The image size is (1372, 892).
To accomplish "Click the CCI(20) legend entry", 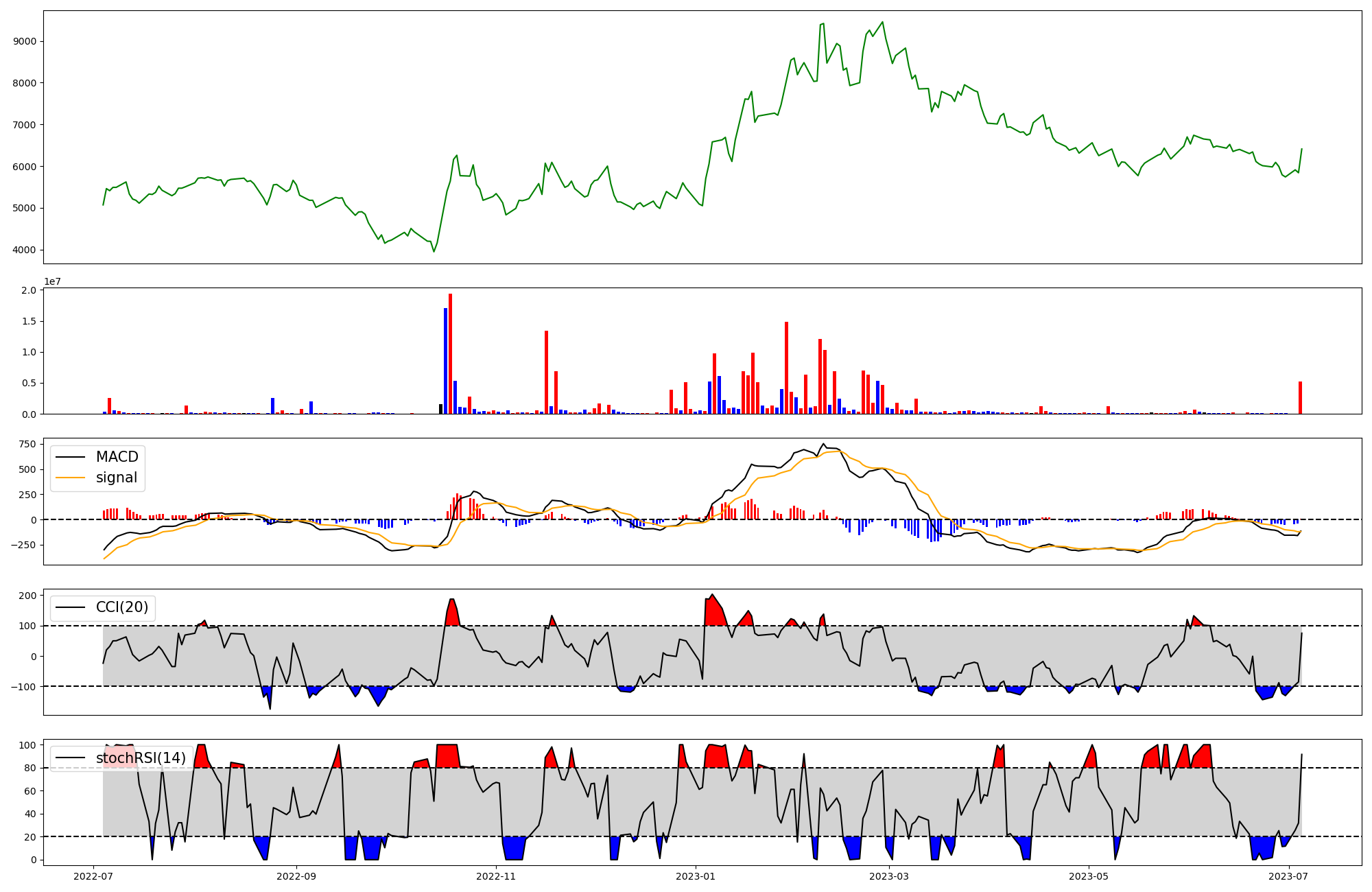I will click(x=122, y=607).
